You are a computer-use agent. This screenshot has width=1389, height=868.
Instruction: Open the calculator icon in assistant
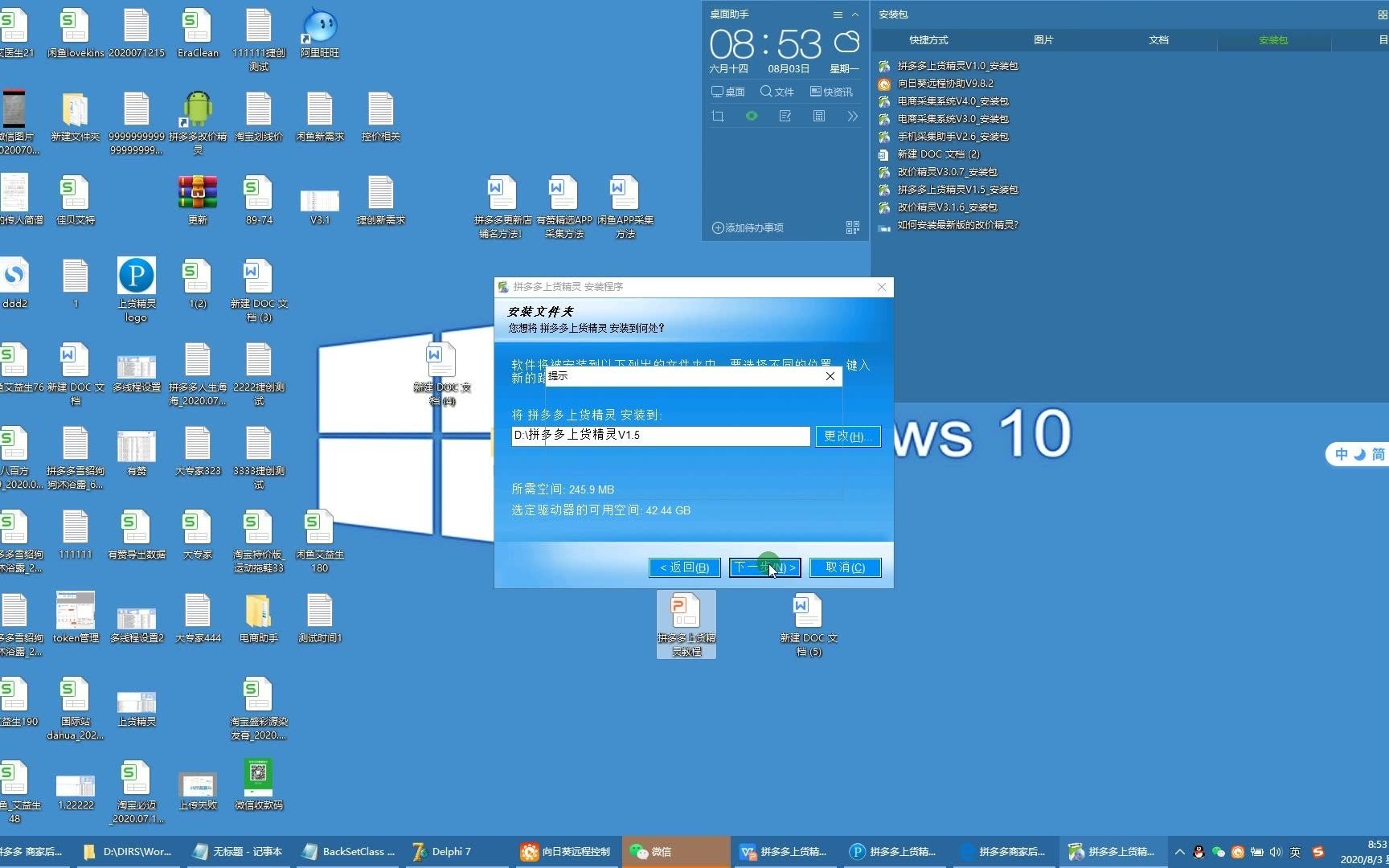click(819, 117)
